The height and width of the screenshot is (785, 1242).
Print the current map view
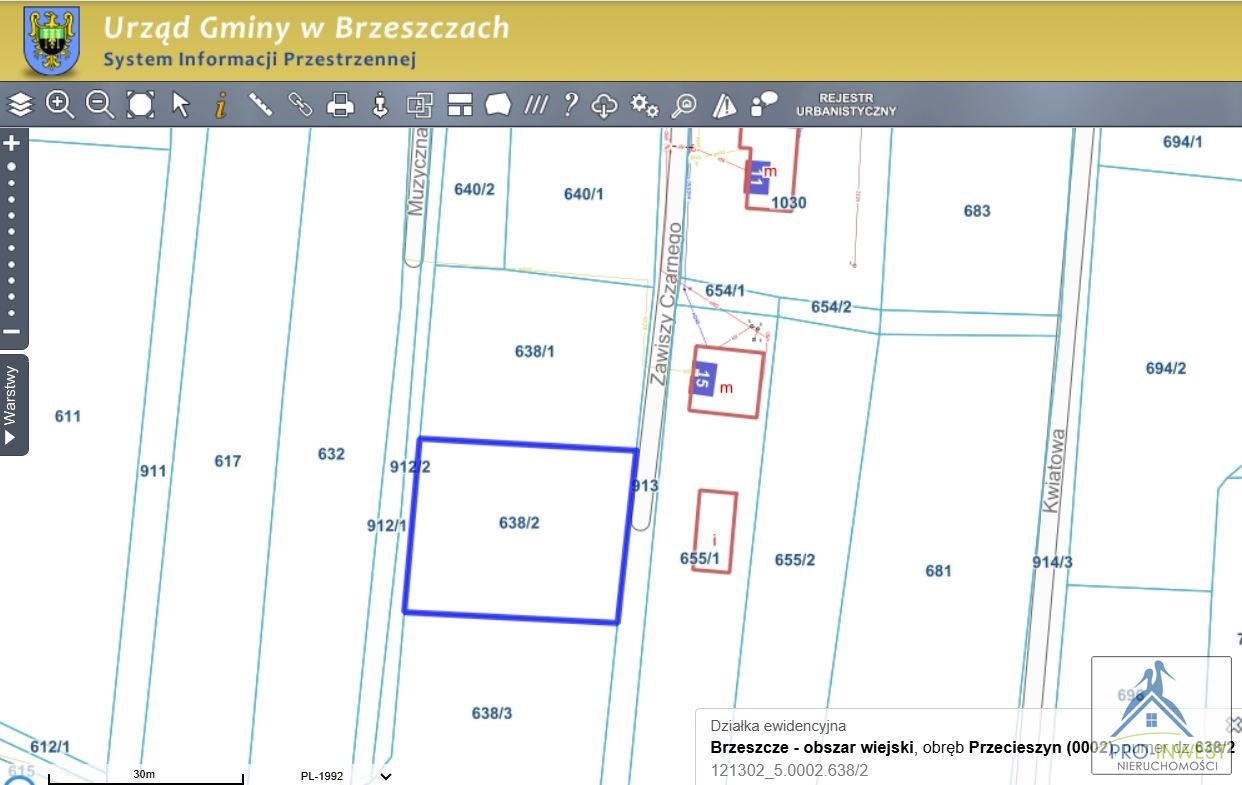pos(341,104)
